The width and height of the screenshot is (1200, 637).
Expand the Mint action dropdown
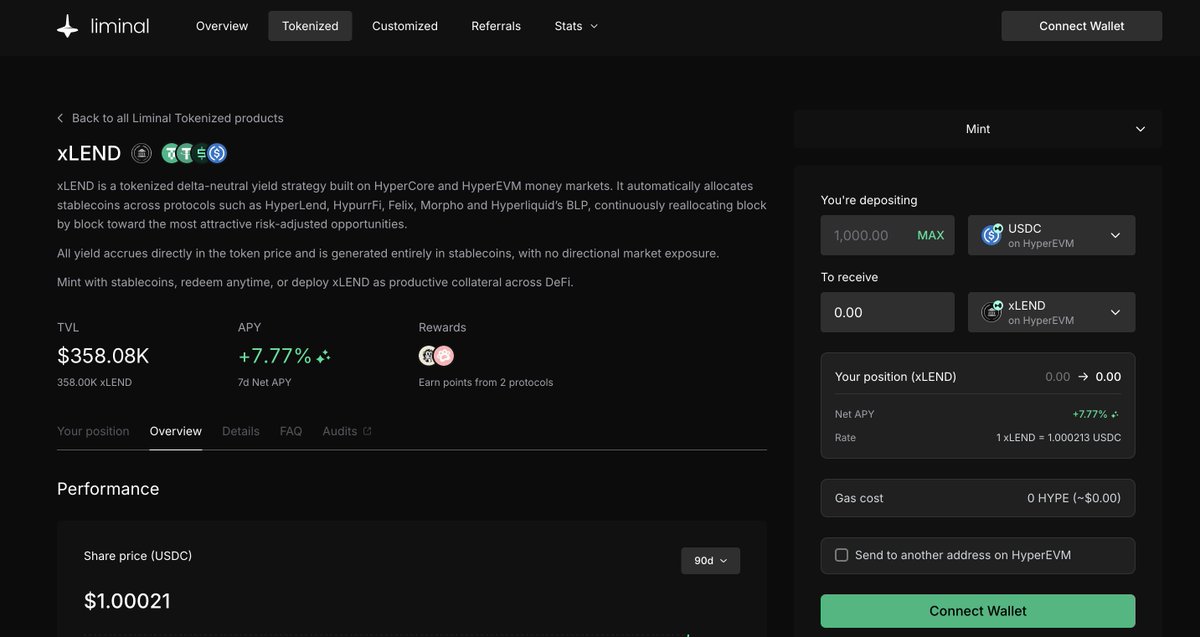[x=978, y=129]
